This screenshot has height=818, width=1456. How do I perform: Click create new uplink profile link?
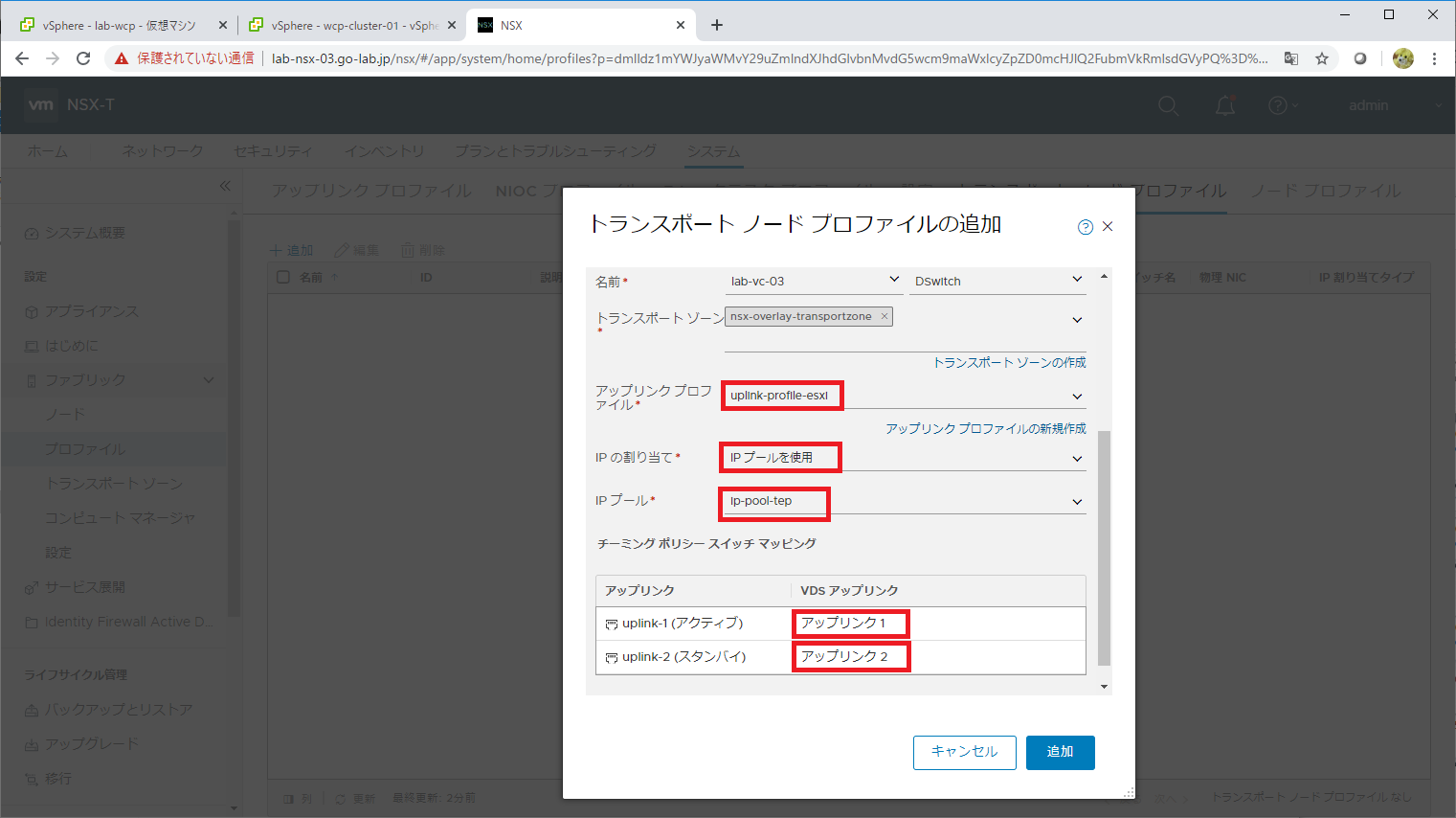(x=985, y=428)
